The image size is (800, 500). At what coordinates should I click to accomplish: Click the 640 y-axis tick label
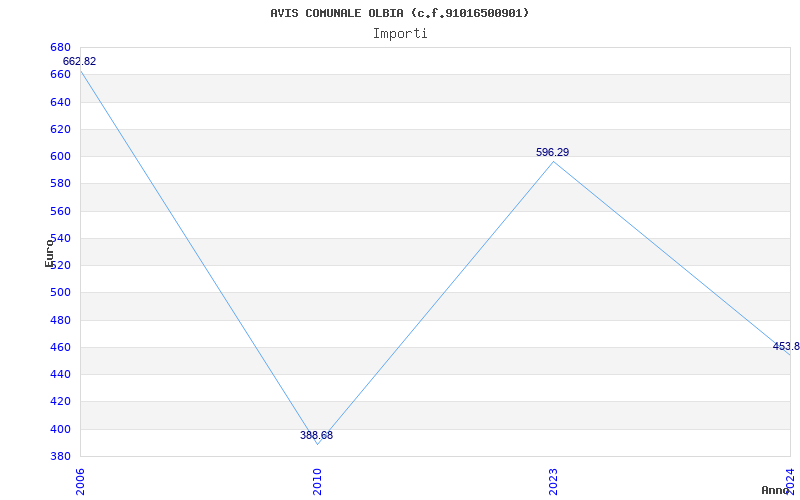coord(60,102)
